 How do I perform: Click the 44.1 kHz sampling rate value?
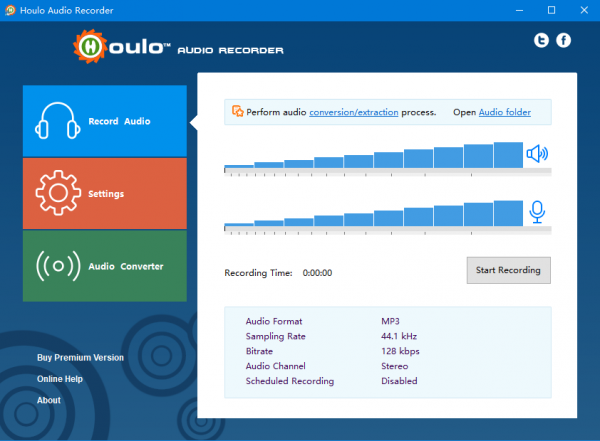coord(399,336)
